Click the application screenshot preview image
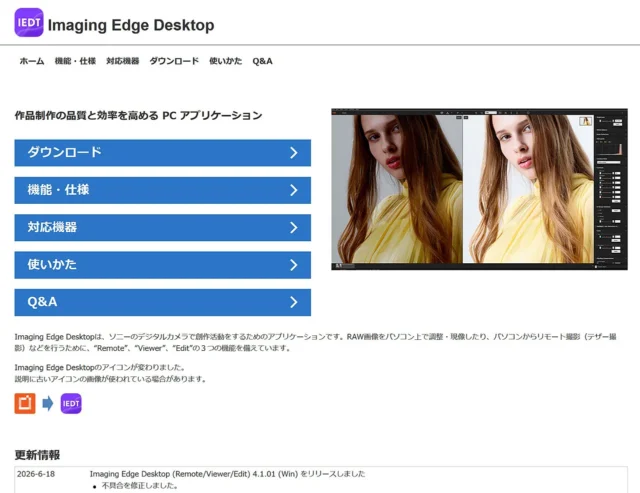This screenshot has height=493, width=640. click(x=479, y=189)
